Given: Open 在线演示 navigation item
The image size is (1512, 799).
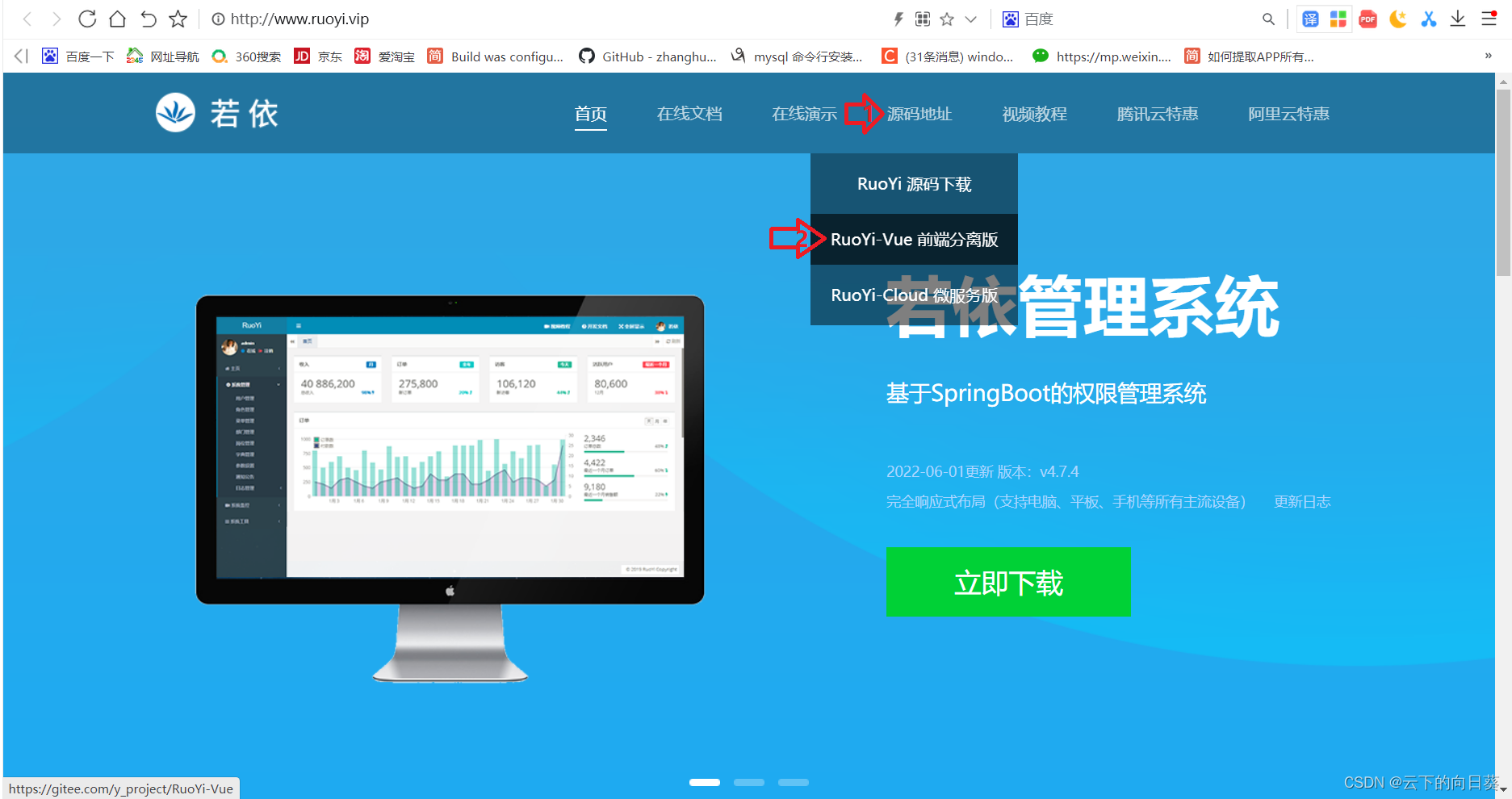Looking at the screenshot, I should pos(804,114).
